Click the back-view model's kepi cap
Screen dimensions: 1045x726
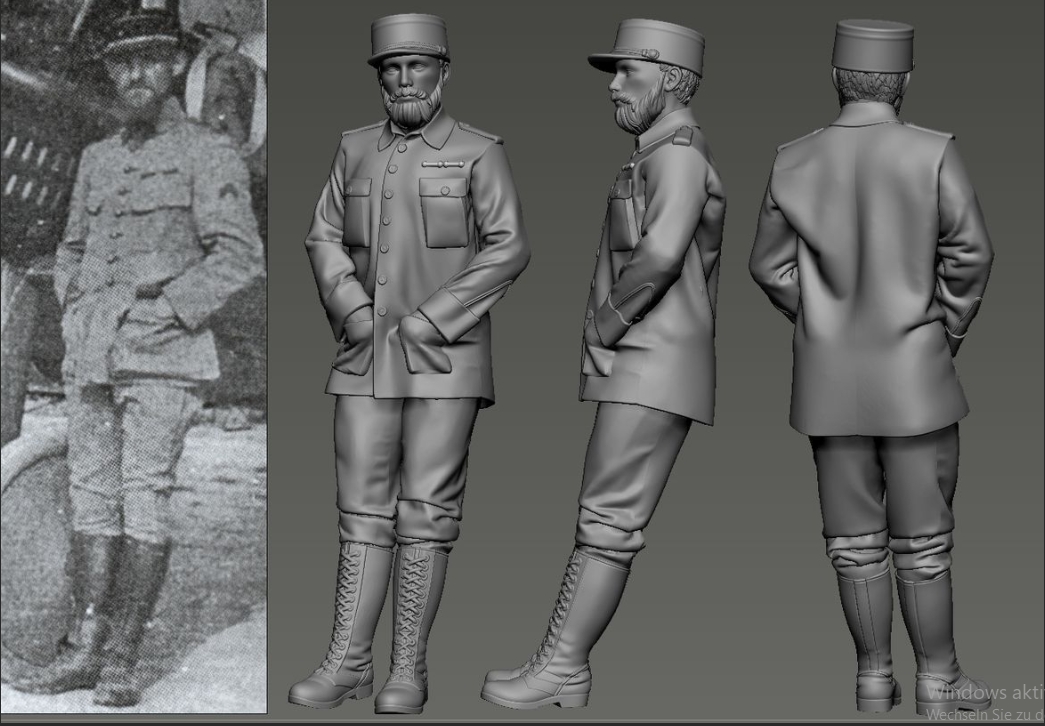(x=873, y=46)
